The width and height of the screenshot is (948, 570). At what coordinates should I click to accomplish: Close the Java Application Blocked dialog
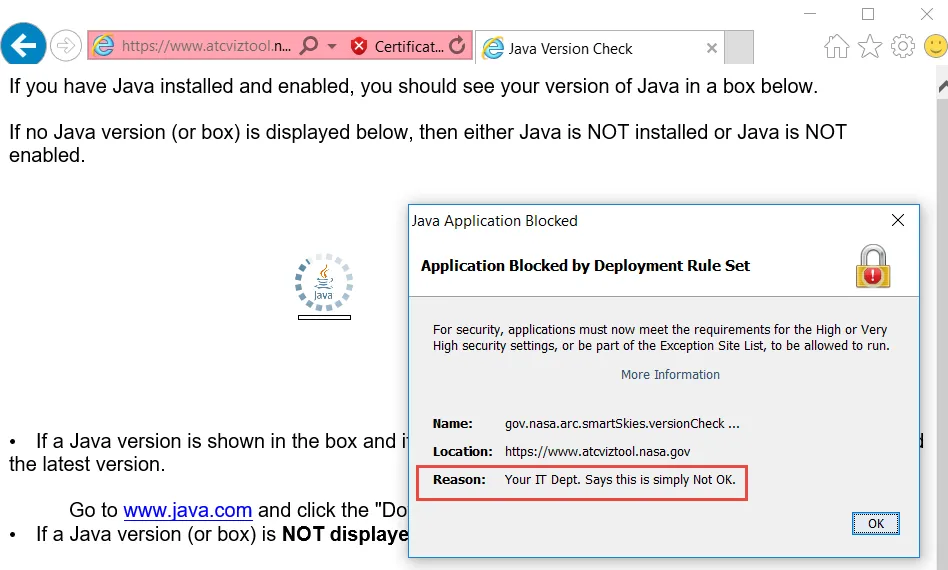pyautogui.click(x=898, y=220)
